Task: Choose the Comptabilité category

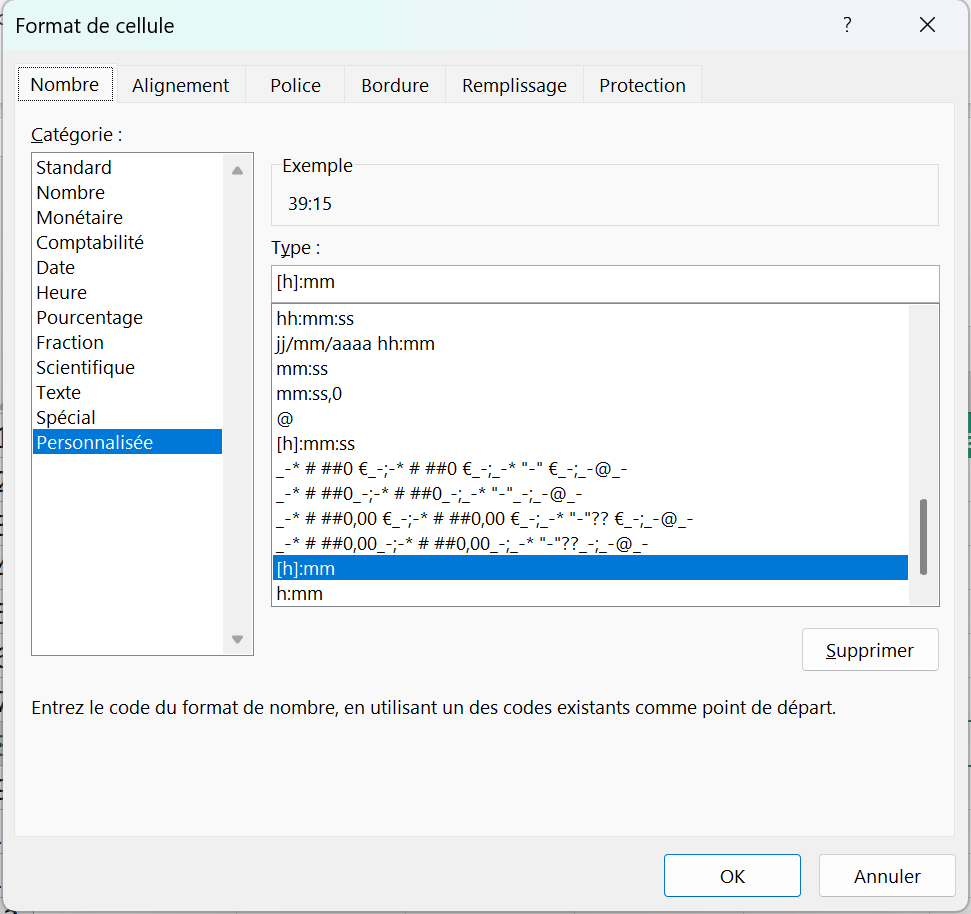Action: point(128,243)
